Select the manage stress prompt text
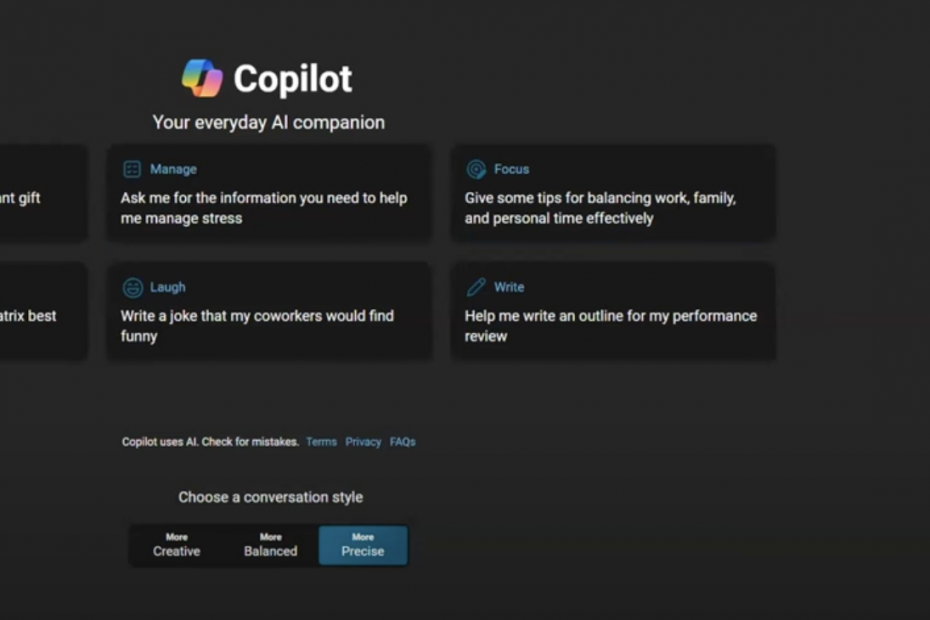 click(x=264, y=208)
